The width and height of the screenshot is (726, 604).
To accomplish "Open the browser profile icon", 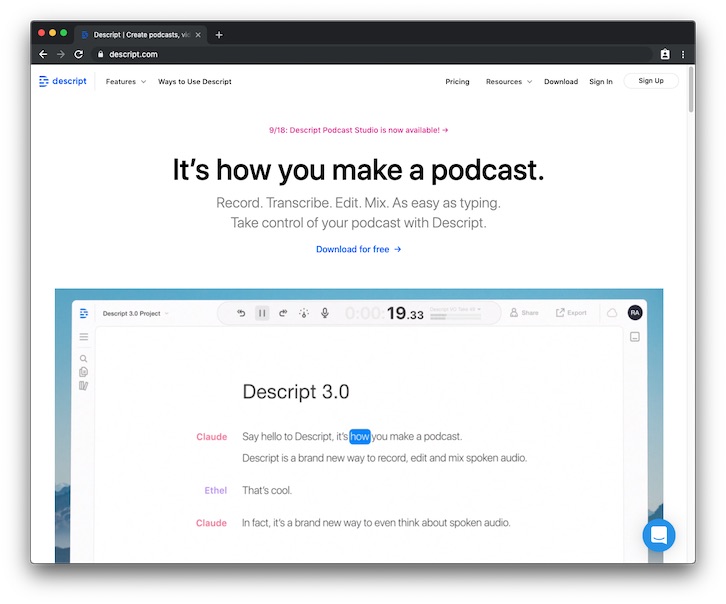I will tap(665, 54).
